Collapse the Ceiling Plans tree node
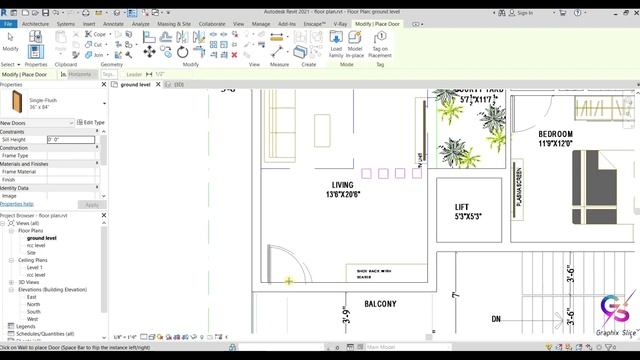Screen dimensions: 640x360 pos(11,260)
